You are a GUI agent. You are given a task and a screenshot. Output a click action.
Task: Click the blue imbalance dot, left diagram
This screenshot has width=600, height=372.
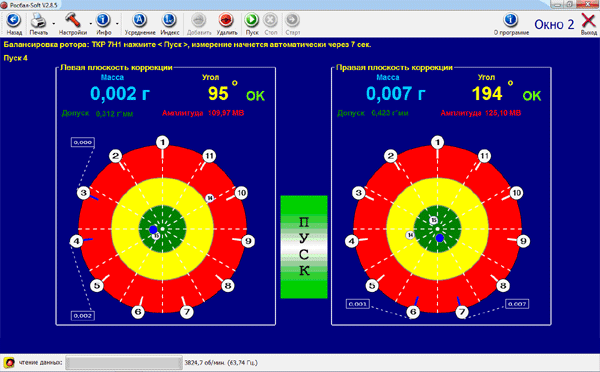tap(153, 230)
